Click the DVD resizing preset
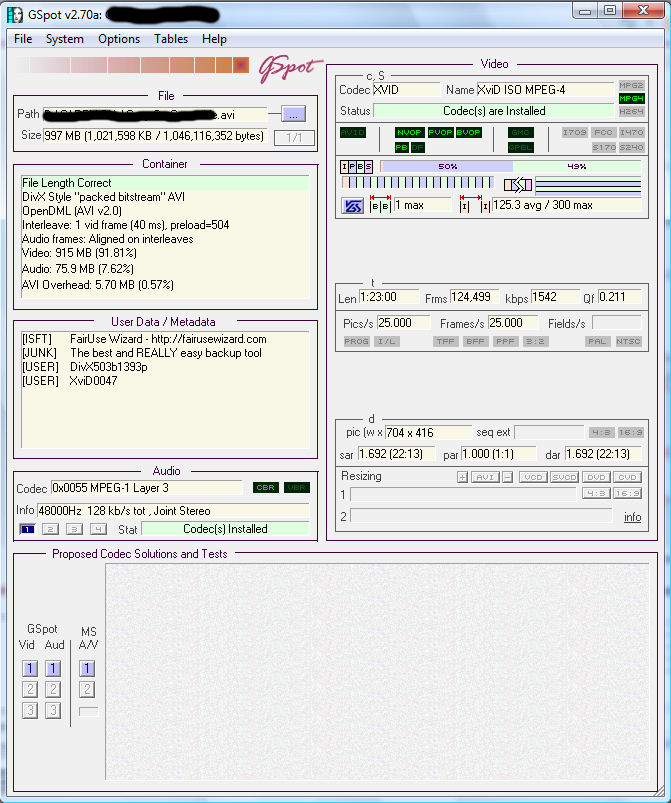 (596, 477)
